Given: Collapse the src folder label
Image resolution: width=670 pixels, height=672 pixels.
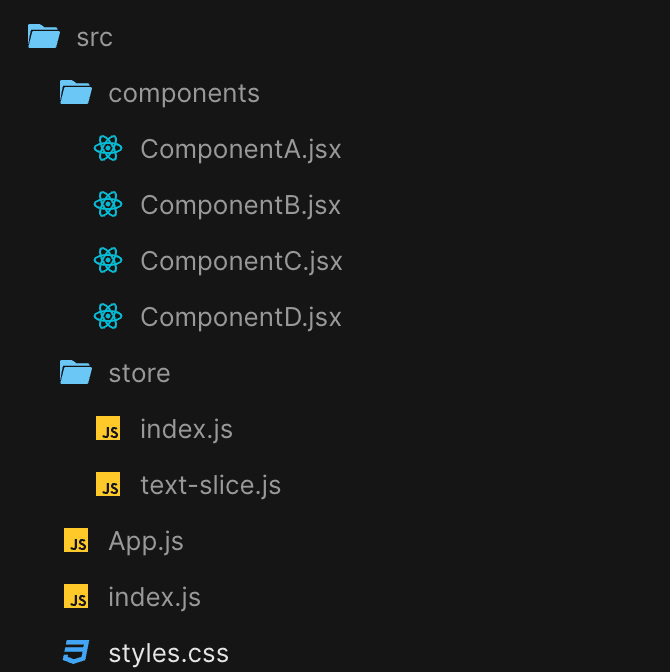Looking at the screenshot, I should [x=95, y=37].
